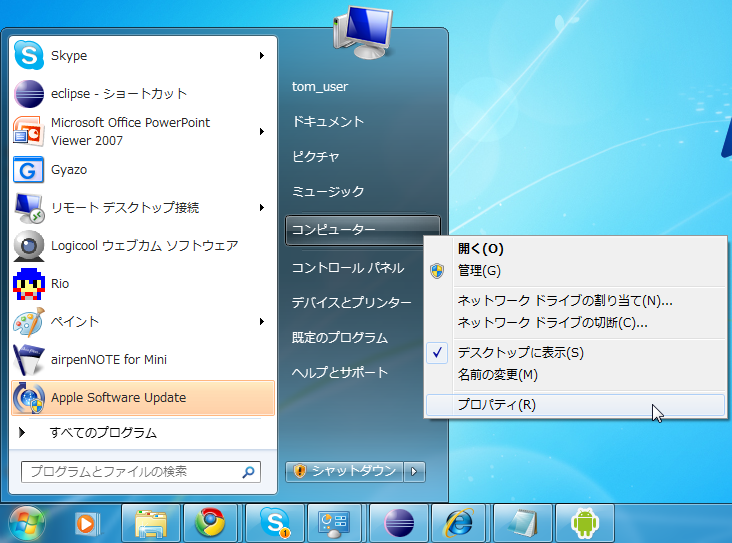The width and height of the screenshot is (732, 543).
Task: Open Internet Explorer from the taskbar
Action: [x=459, y=523]
